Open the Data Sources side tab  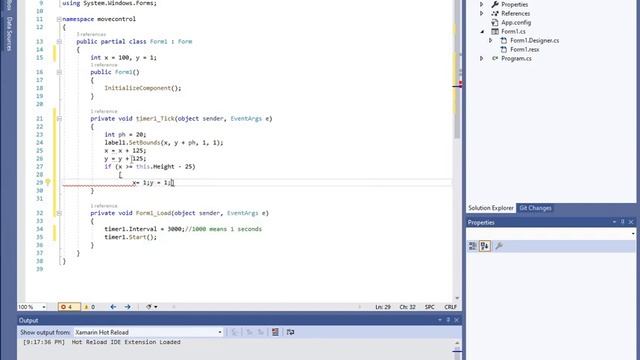(x=9, y=34)
